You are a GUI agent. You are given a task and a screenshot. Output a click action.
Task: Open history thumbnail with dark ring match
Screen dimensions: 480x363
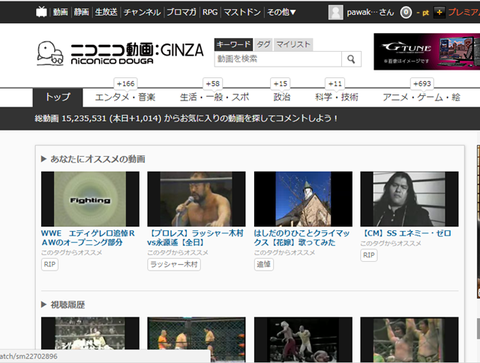pyautogui.click(x=303, y=339)
